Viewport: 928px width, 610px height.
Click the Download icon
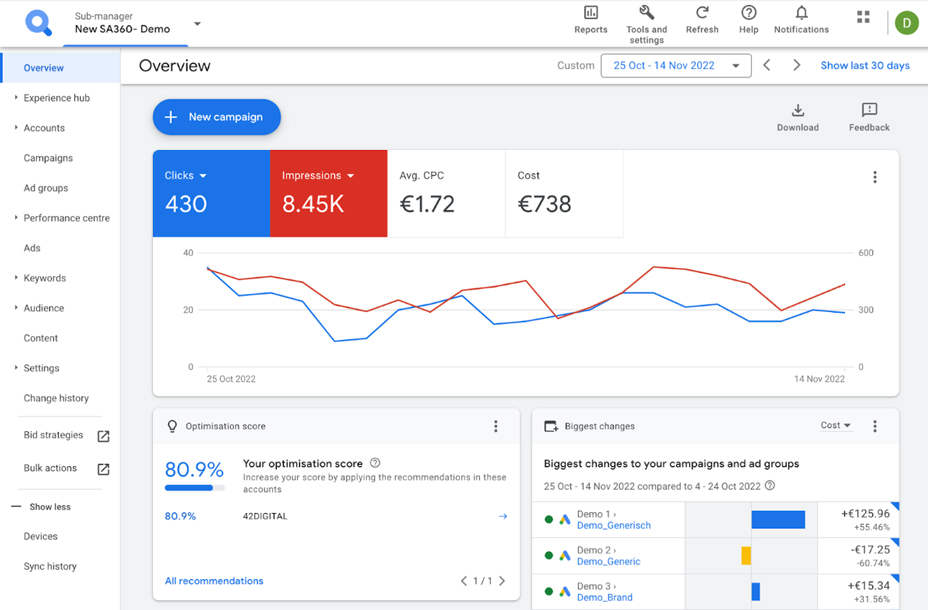(x=798, y=111)
